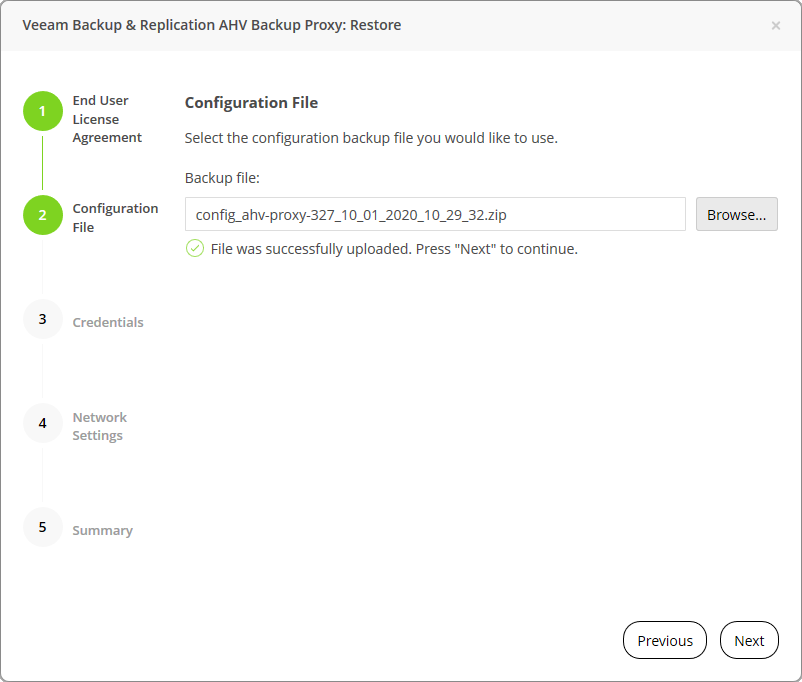Select the End User License Agreement step

[x=107, y=119]
